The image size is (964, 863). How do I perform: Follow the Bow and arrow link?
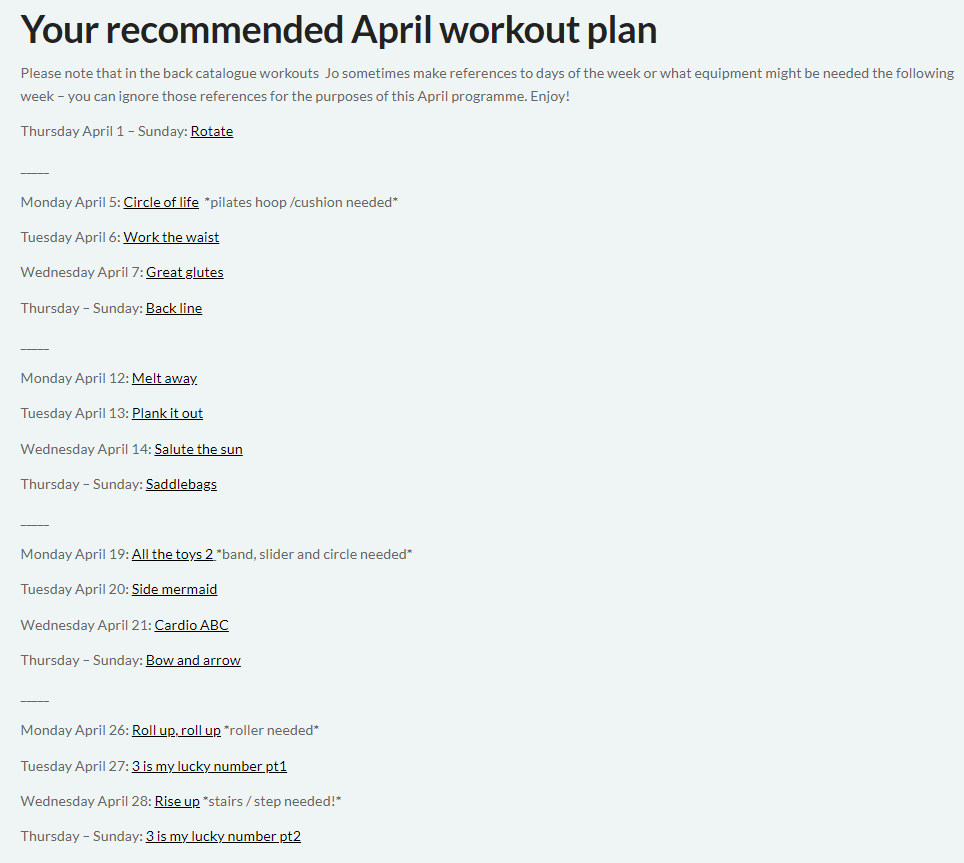(x=193, y=660)
